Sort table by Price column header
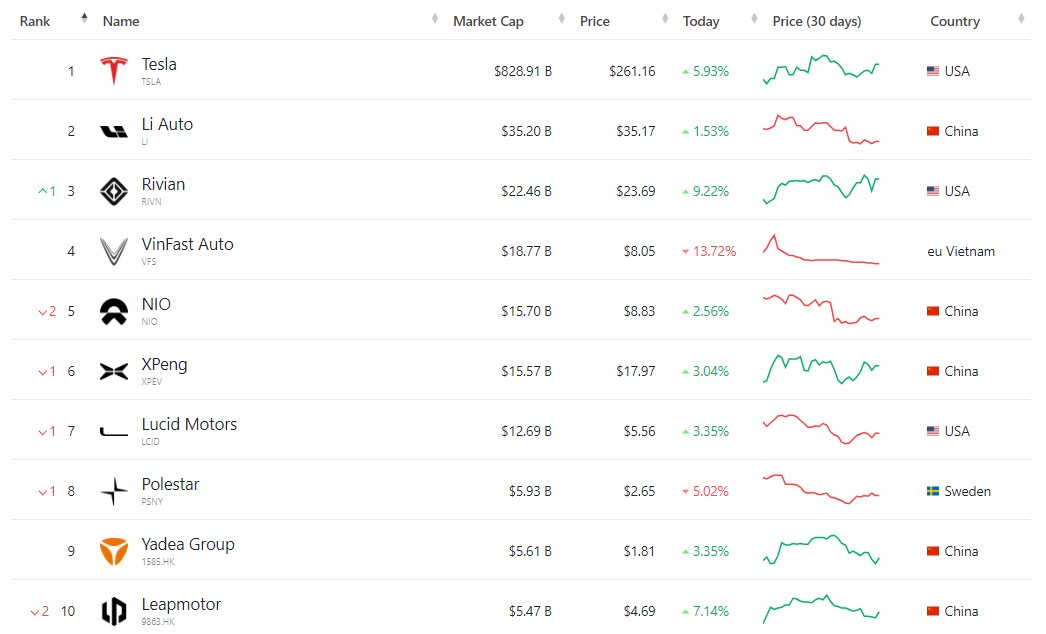The width and height of the screenshot is (1046, 634). click(595, 21)
